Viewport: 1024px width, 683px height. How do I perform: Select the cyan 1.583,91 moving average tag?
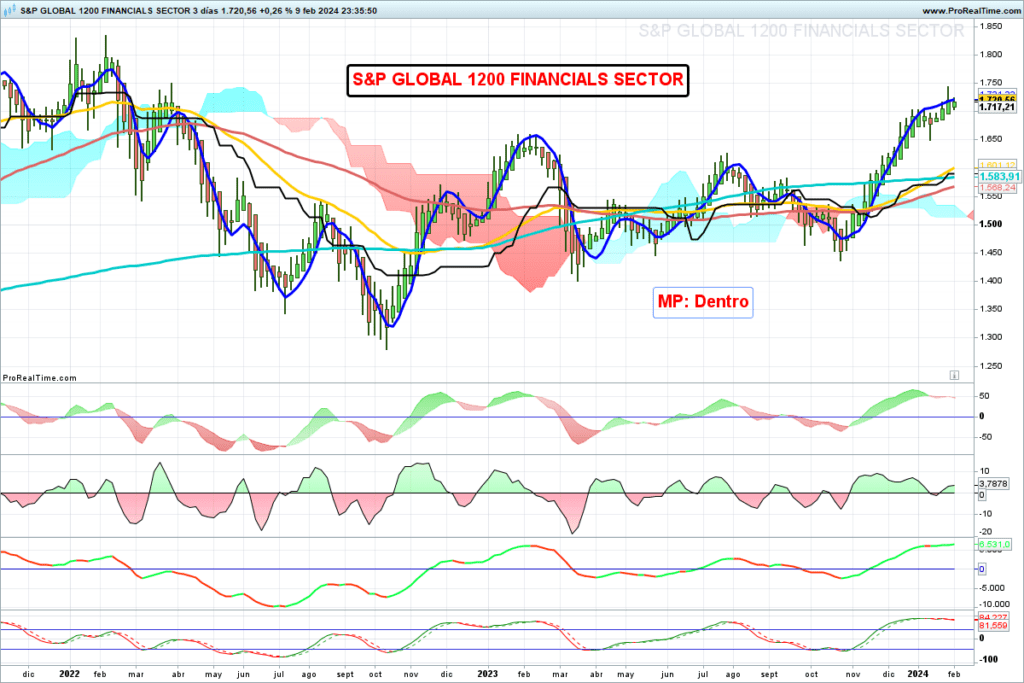click(999, 176)
